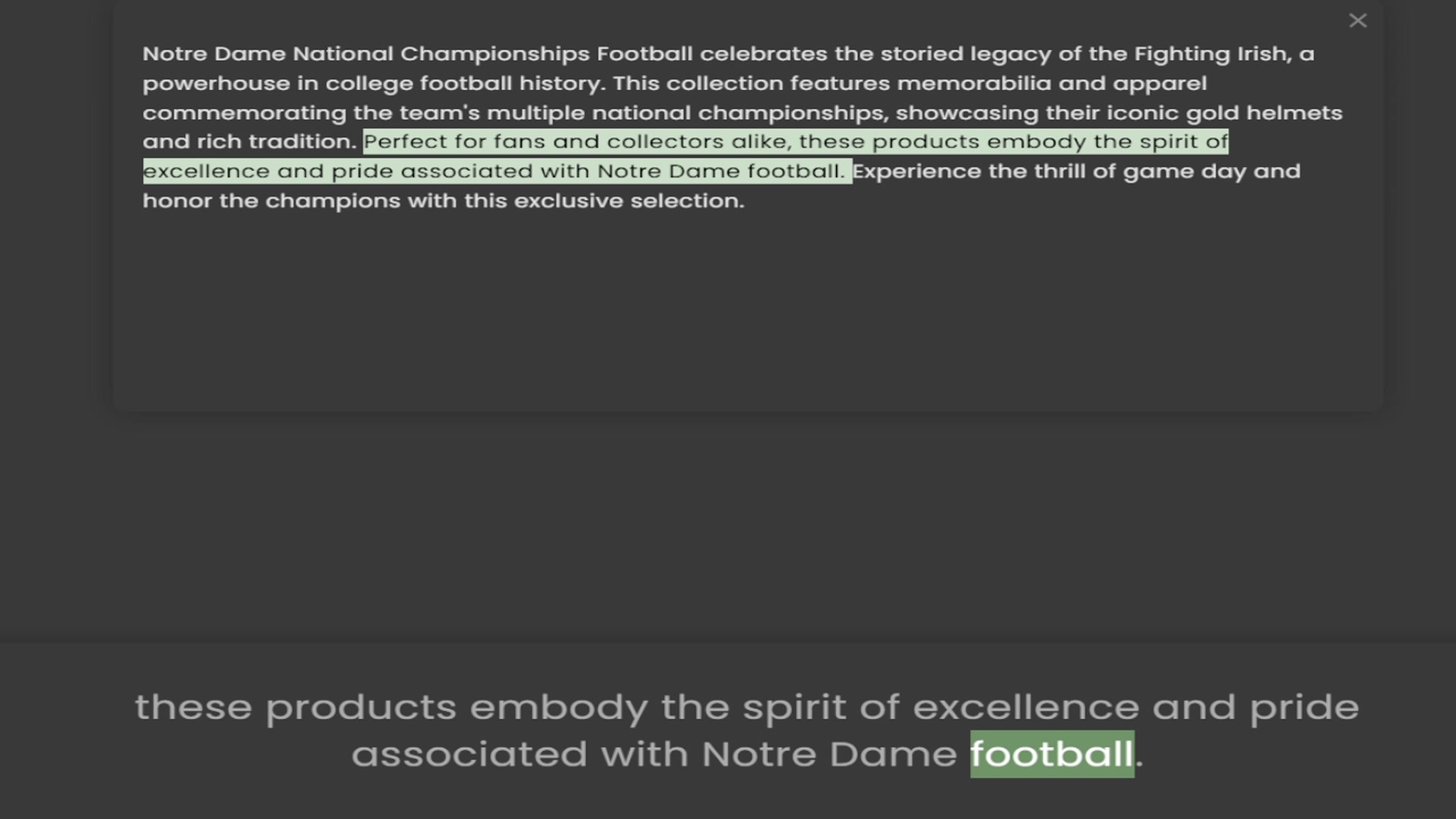The width and height of the screenshot is (1456, 819).
Task: Click the word "collectors" in the highlighted text
Action: 665,142
